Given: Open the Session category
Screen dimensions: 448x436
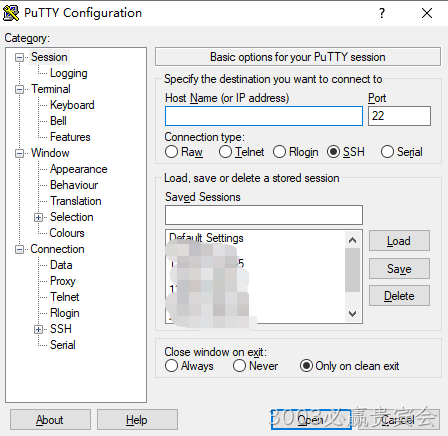Looking at the screenshot, I should (x=49, y=57).
